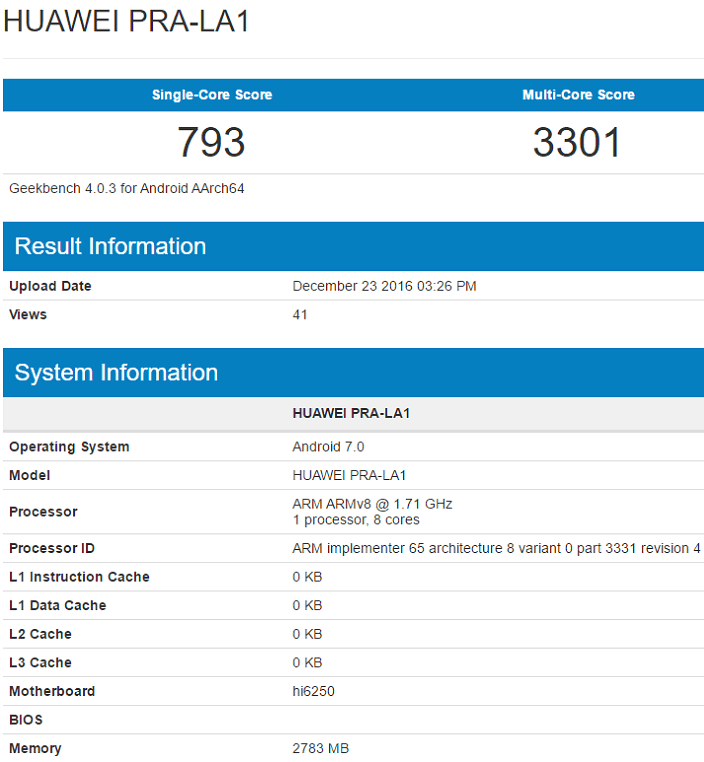Click the Views label
The width and height of the screenshot is (704, 762).
[28, 314]
